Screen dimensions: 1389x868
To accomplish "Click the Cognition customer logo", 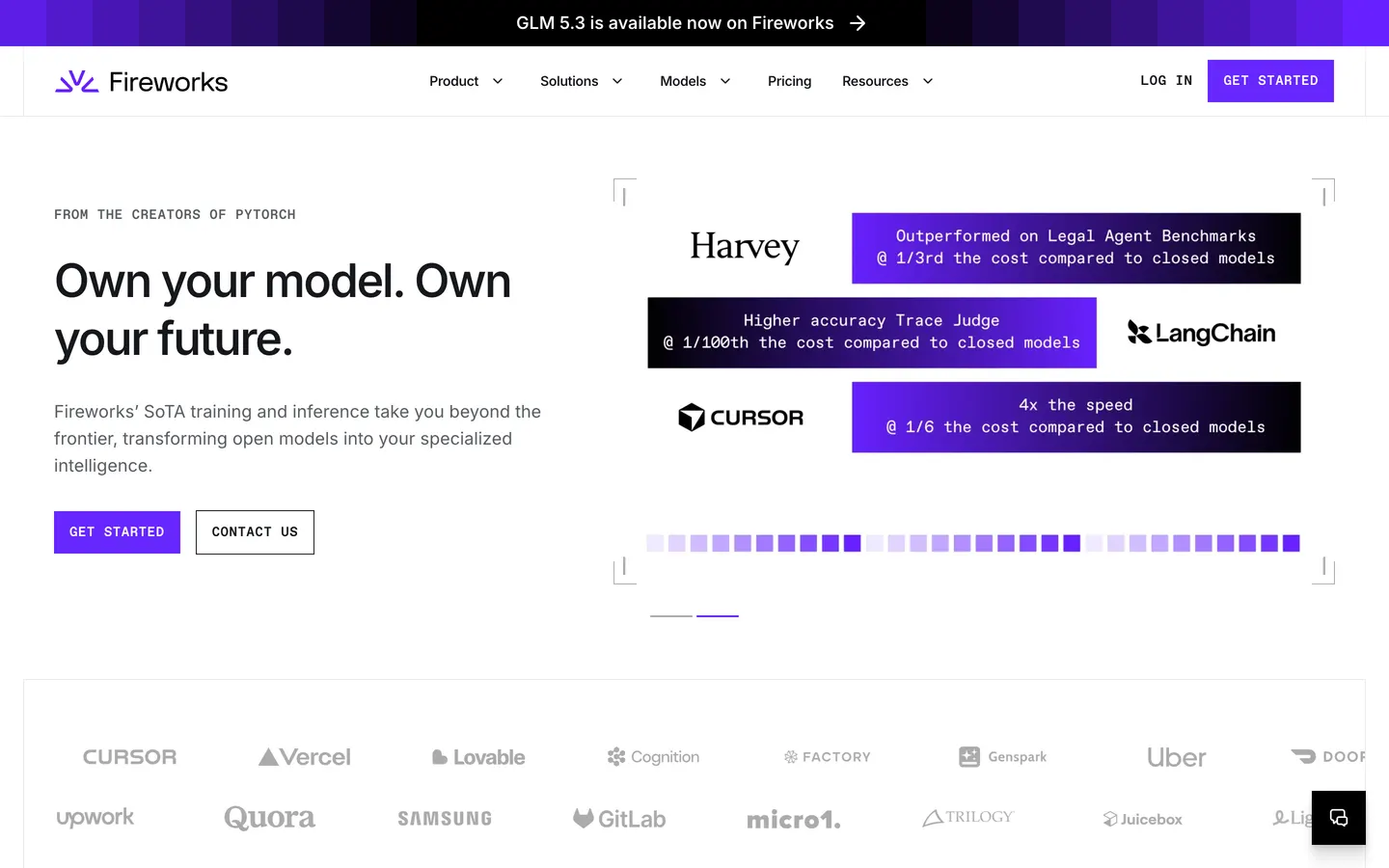I will point(653,757).
